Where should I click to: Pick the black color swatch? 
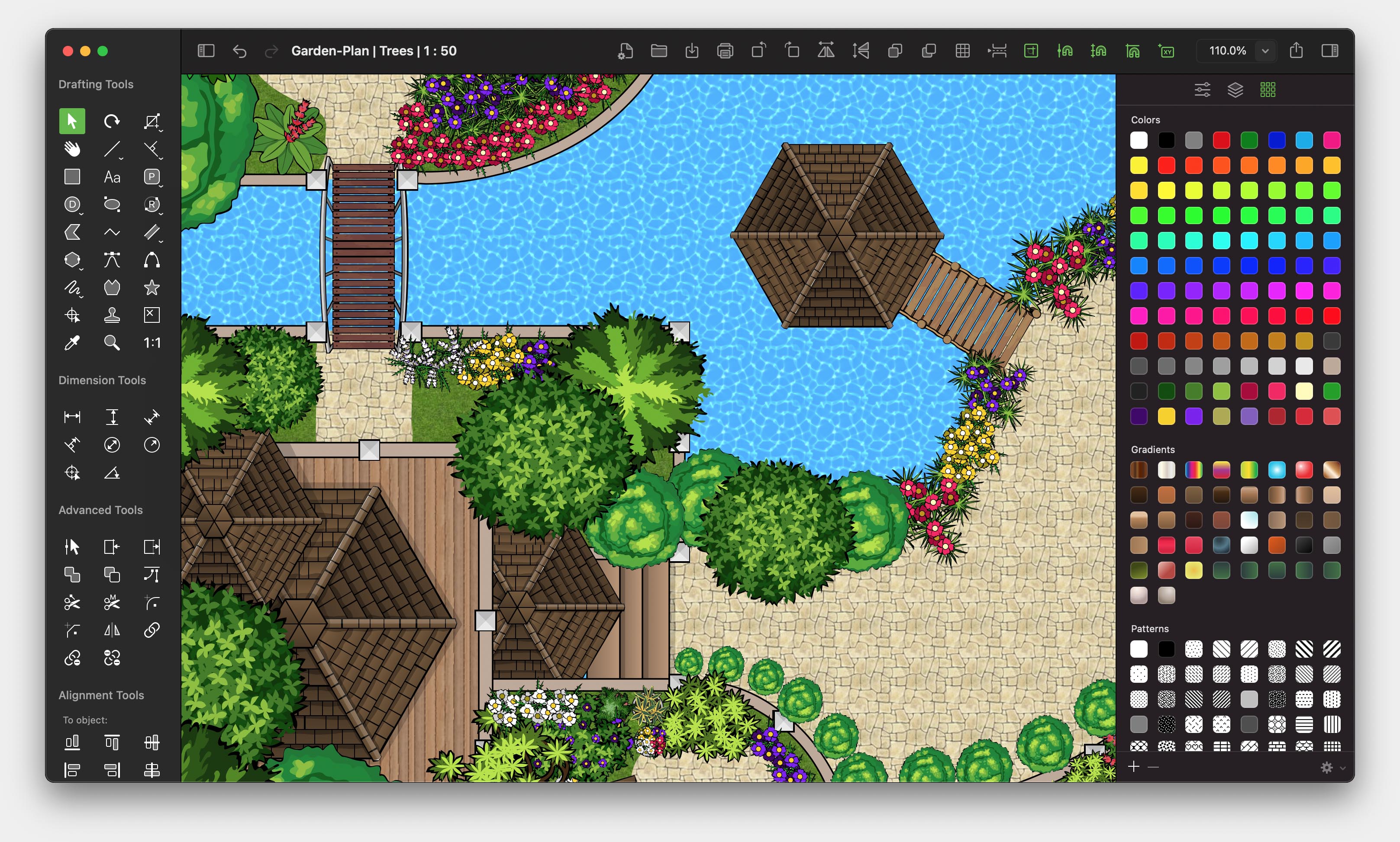click(x=1166, y=140)
